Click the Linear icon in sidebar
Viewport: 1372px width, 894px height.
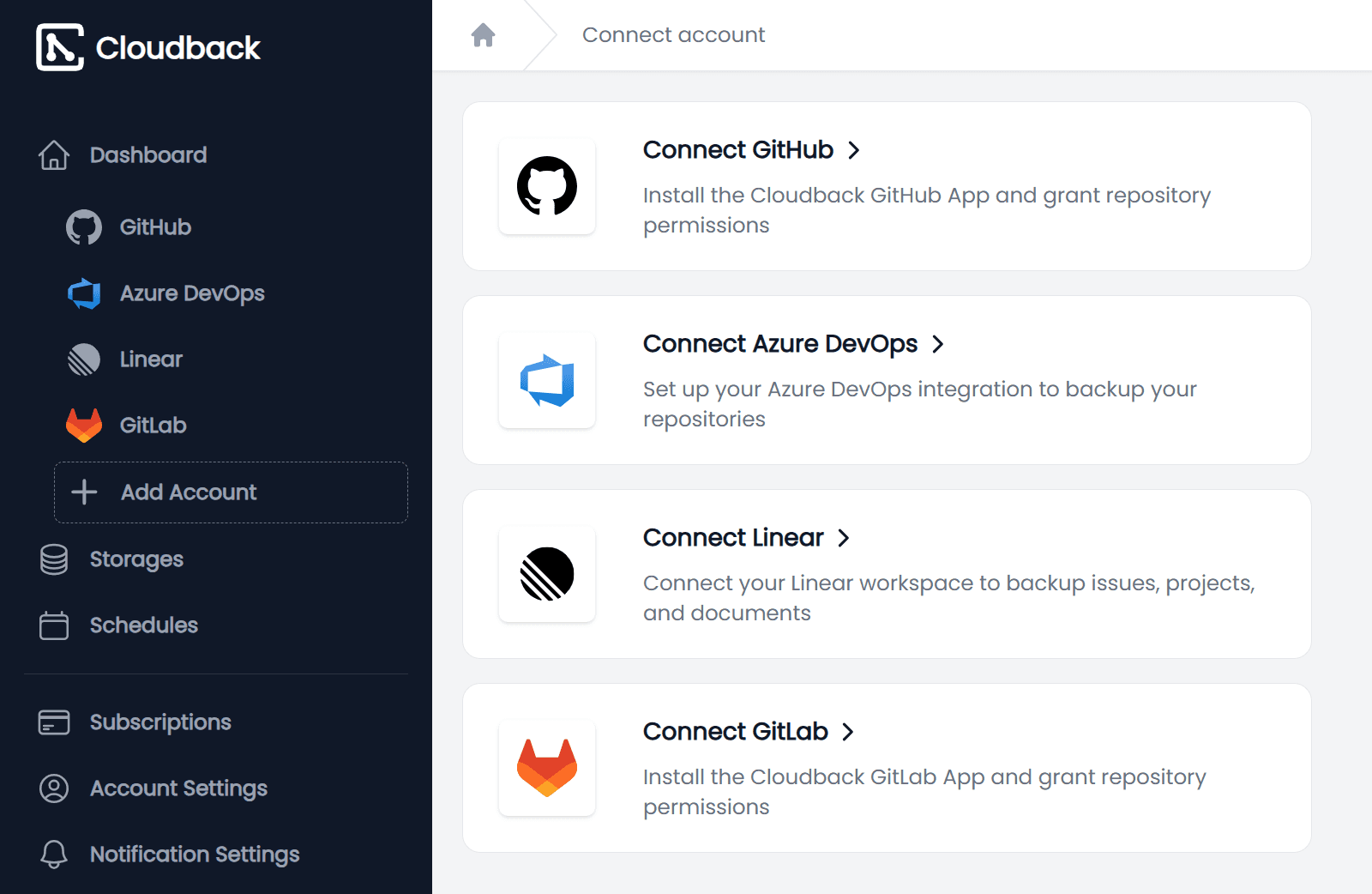tap(84, 359)
